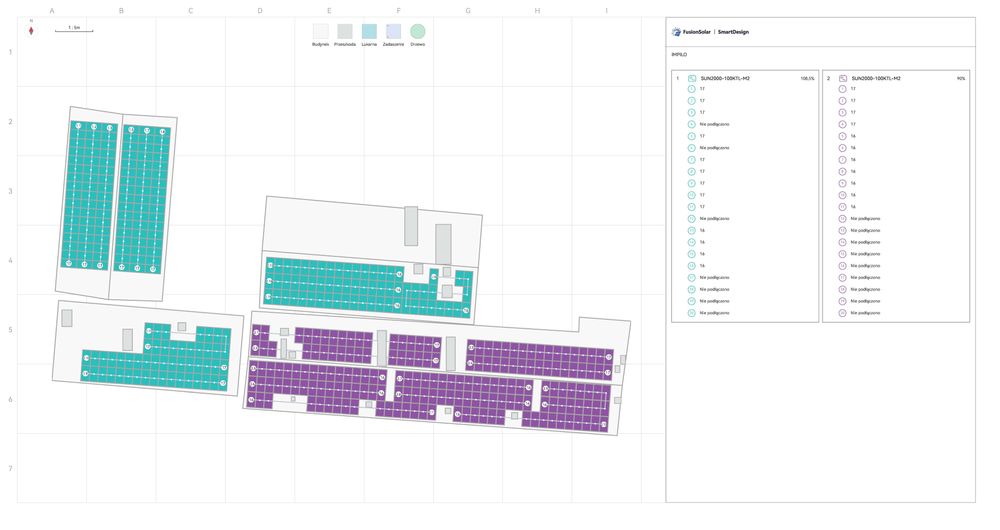
Task: Click inverter 1 string 14 value 16
Action: tap(702, 242)
